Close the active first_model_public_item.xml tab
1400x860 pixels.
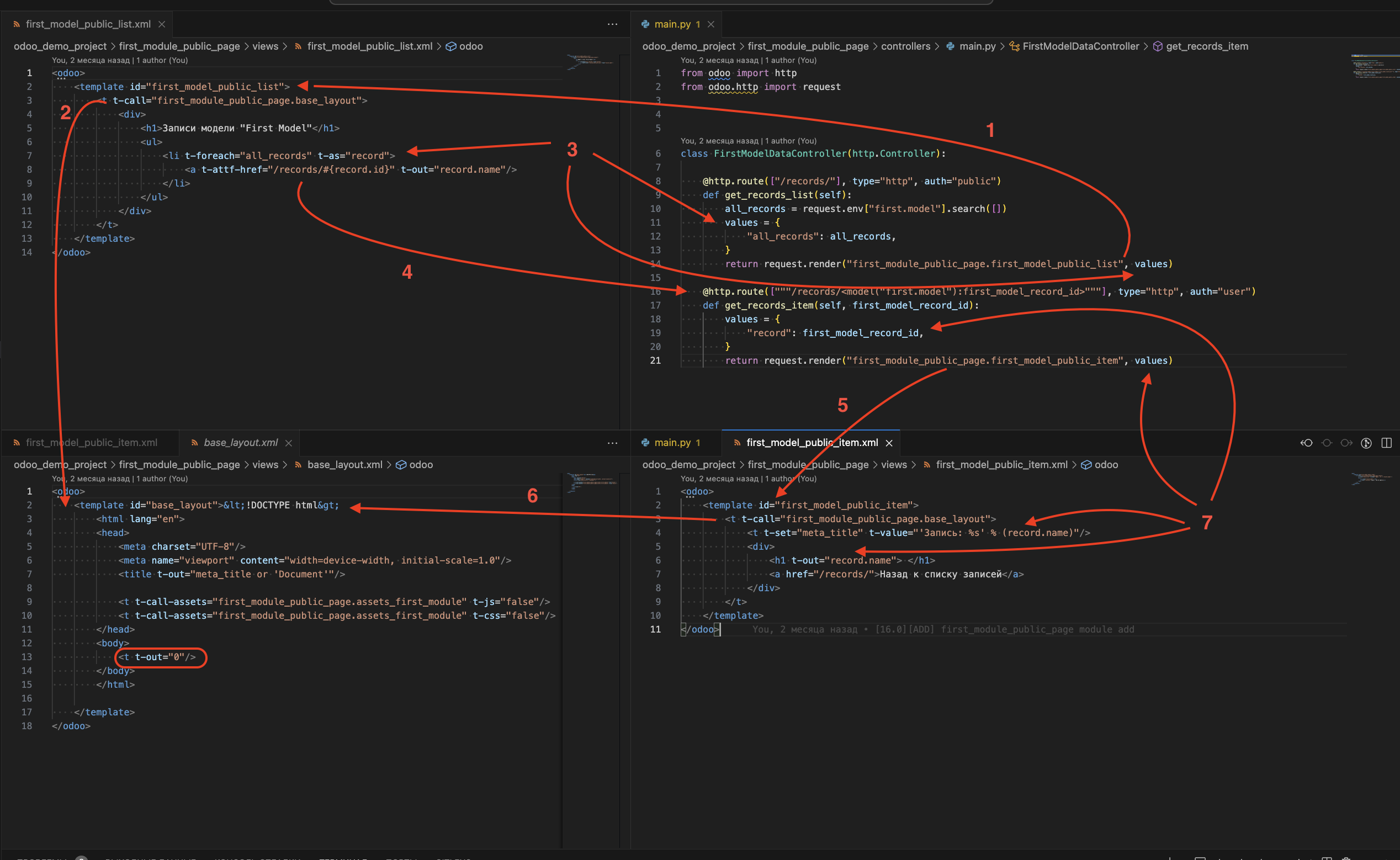(x=889, y=443)
